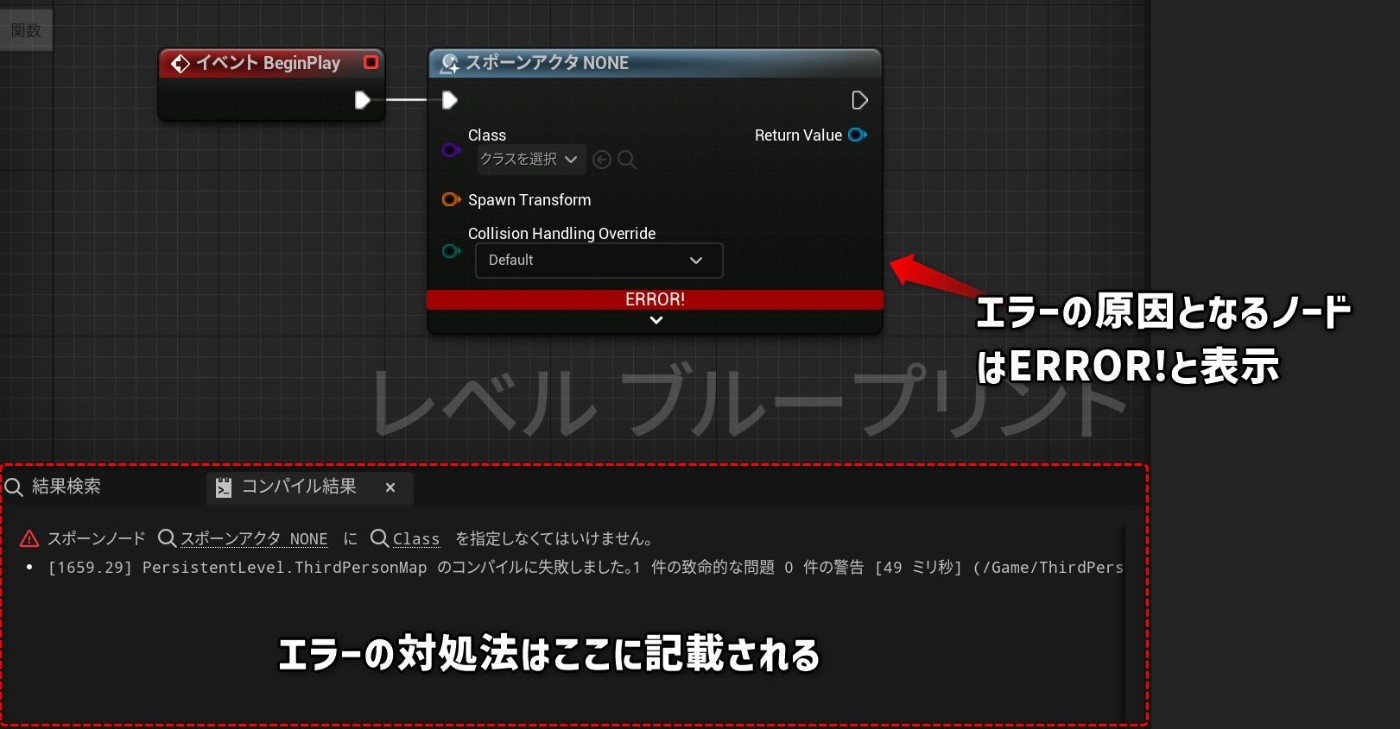Open the クラスを選択 class dropdown
1400x729 pixels.
pos(531,159)
